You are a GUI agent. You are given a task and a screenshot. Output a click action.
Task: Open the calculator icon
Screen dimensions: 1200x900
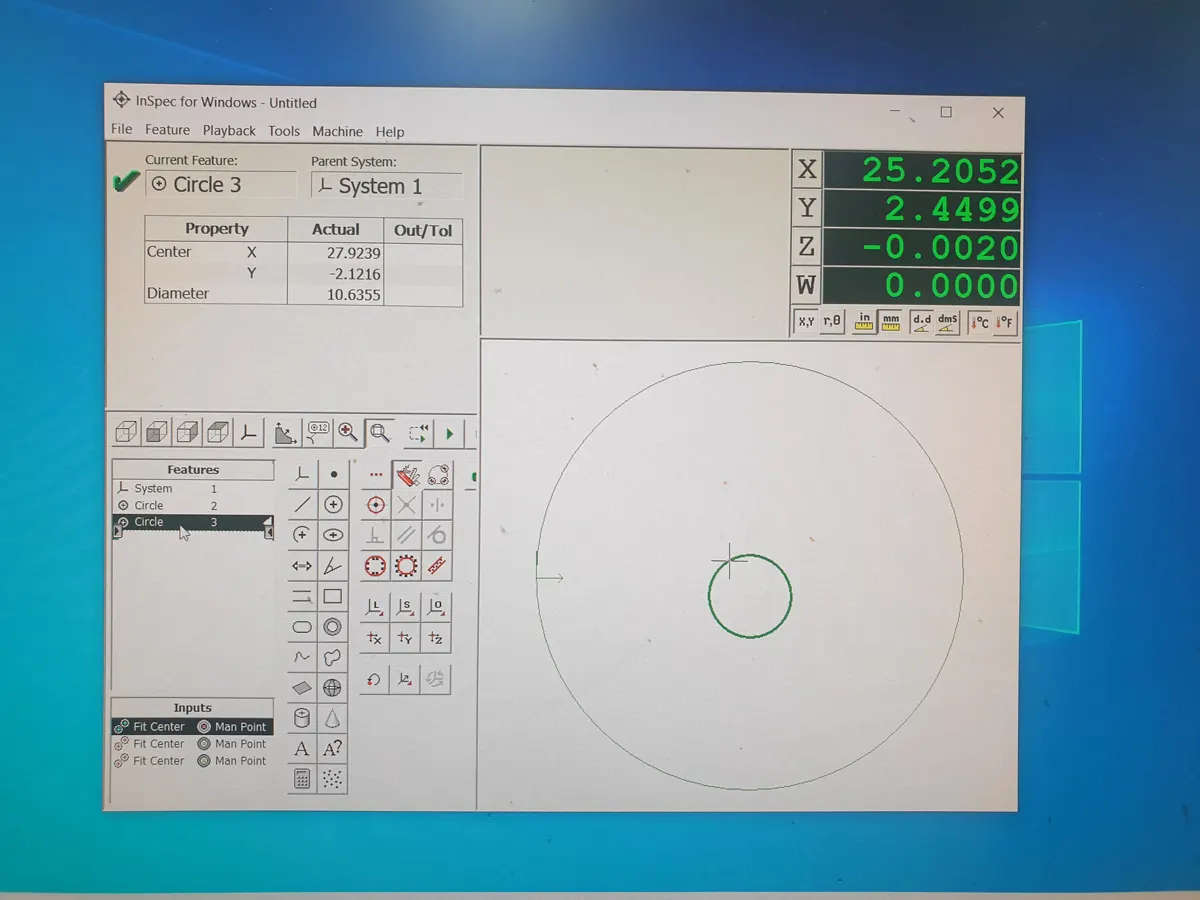[302, 778]
